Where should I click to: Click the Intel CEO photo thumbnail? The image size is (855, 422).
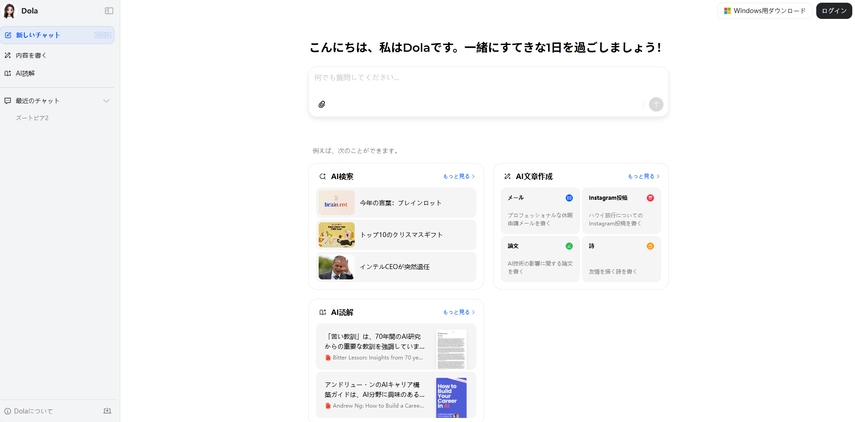tap(336, 267)
